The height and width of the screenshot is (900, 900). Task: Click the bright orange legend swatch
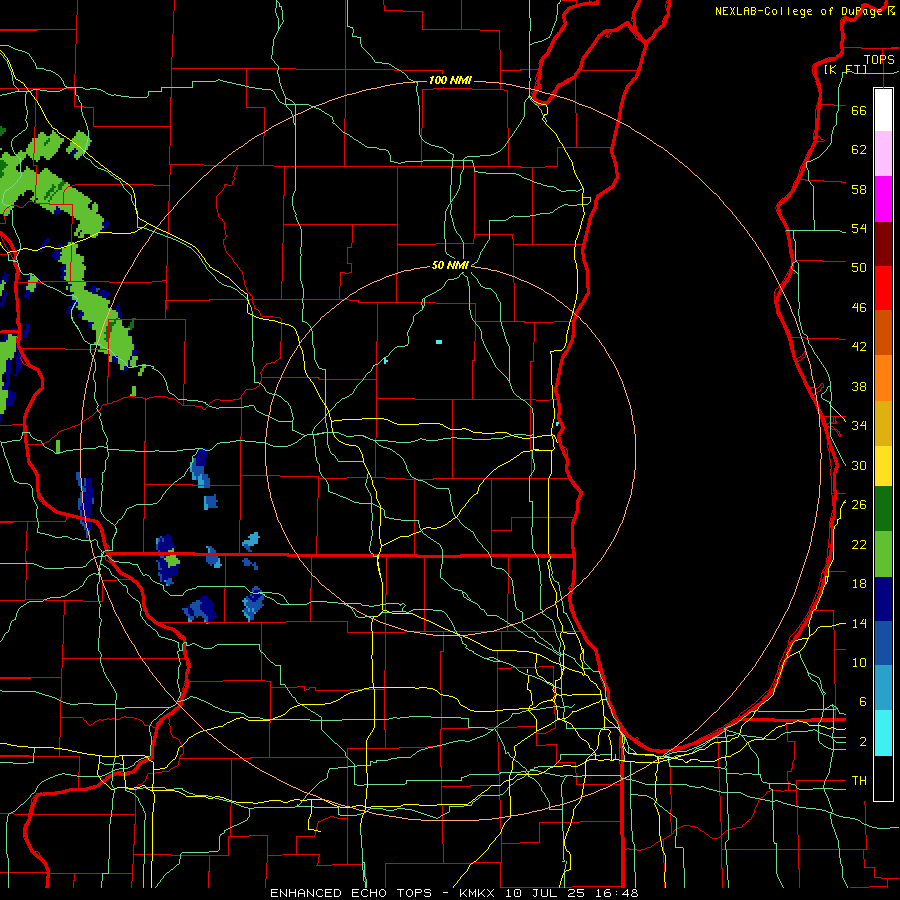tap(883, 378)
